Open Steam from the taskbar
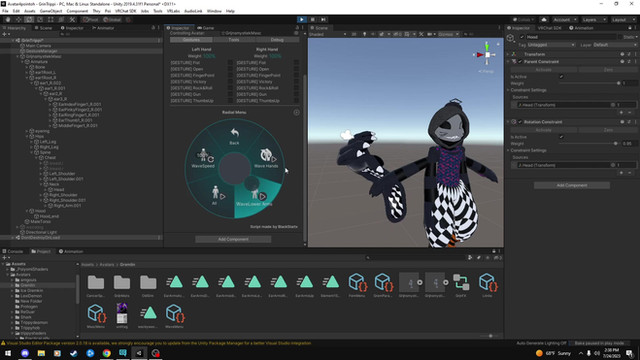 pyautogui.click(x=74, y=353)
